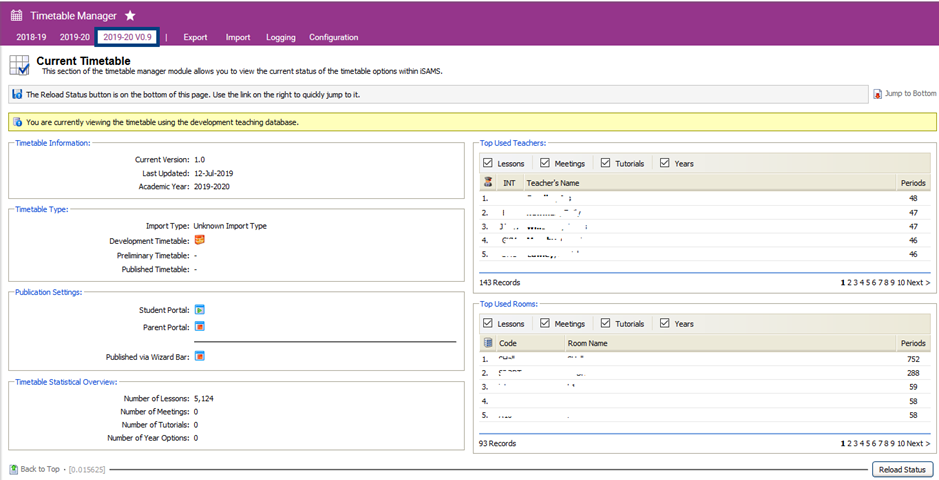Toggle Meetings checkbox in Top Used Rooms

click(x=545, y=323)
